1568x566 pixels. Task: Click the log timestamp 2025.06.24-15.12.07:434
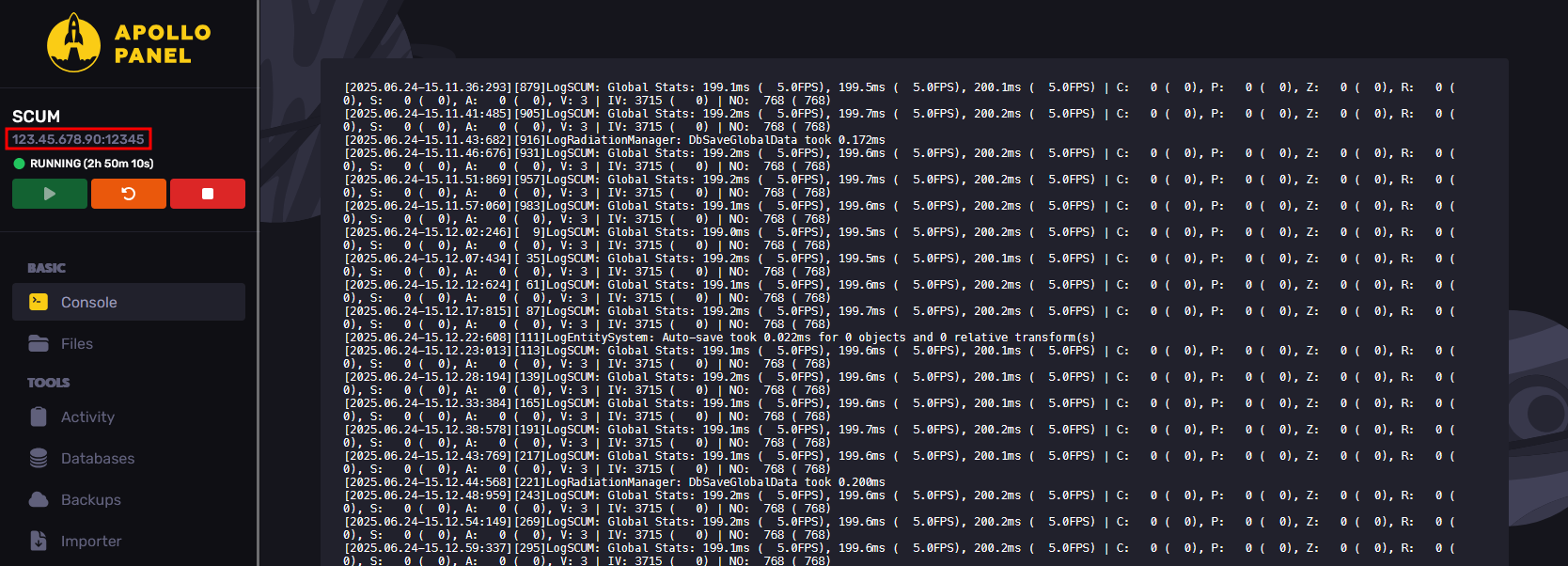point(429,259)
